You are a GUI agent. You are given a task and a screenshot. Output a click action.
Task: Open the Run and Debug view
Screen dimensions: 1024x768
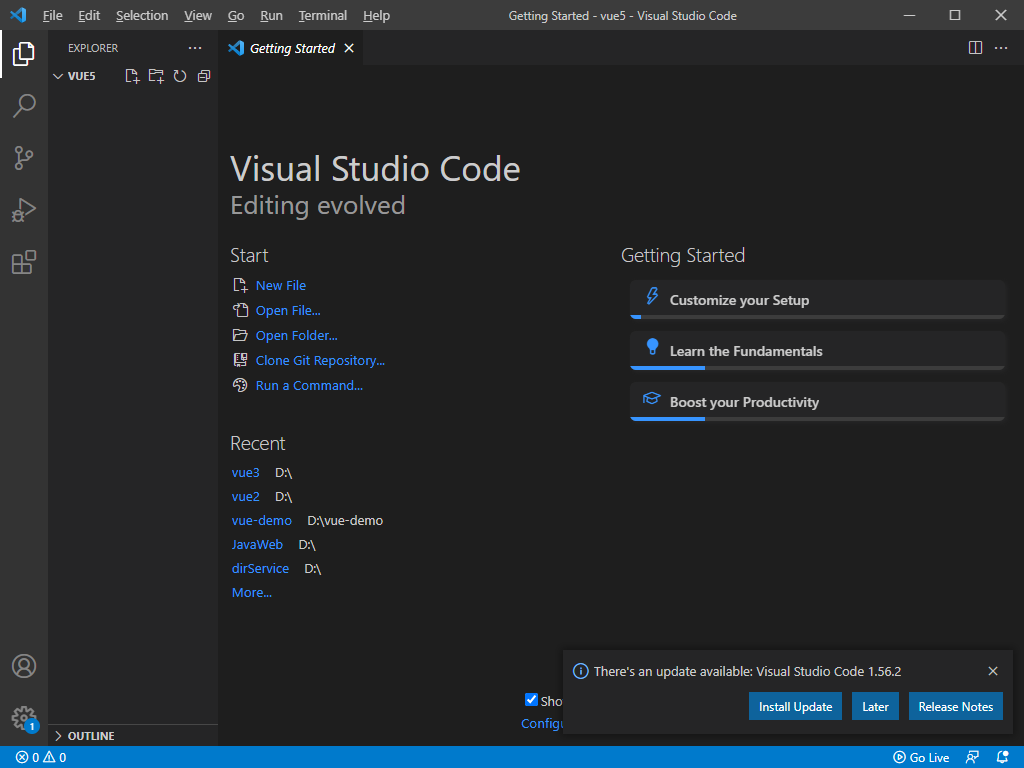tap(24, 210)
